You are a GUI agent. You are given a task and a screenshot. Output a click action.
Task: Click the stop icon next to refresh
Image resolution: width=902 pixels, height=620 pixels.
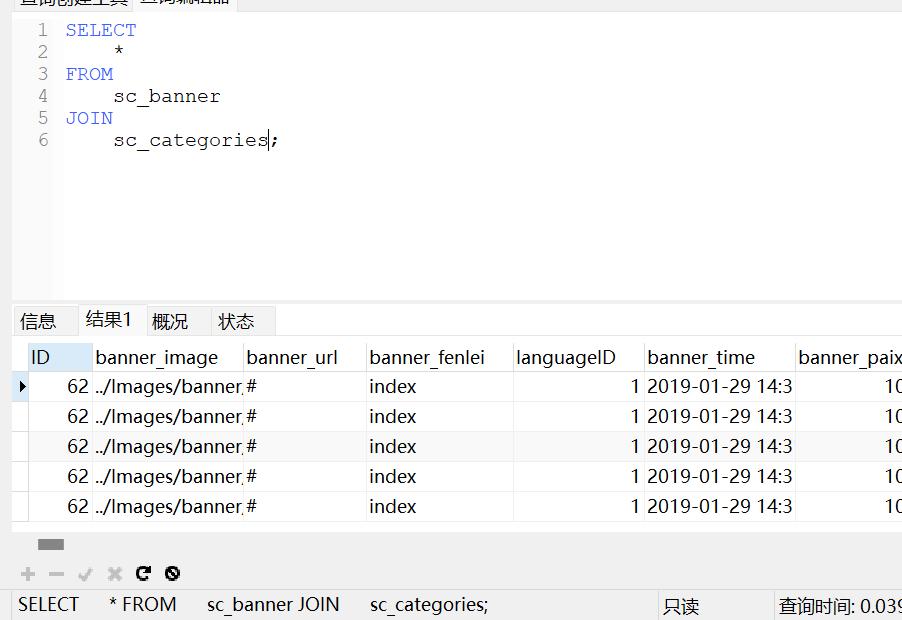tap(172, 574)
